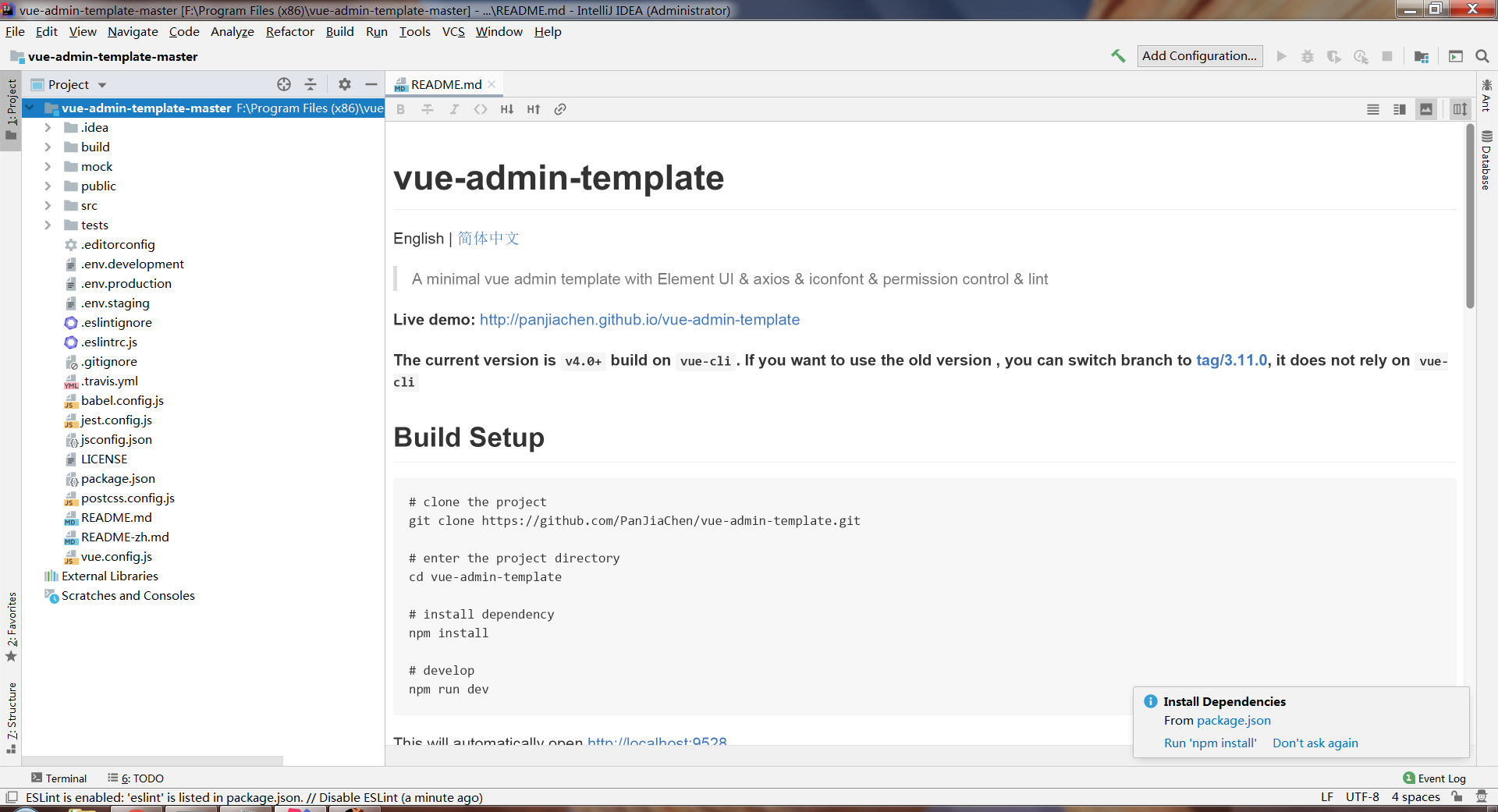Click Collapse All icon in Project panel
The width and height of the screenshot is (1498, 812).
[x=311, y=84]
